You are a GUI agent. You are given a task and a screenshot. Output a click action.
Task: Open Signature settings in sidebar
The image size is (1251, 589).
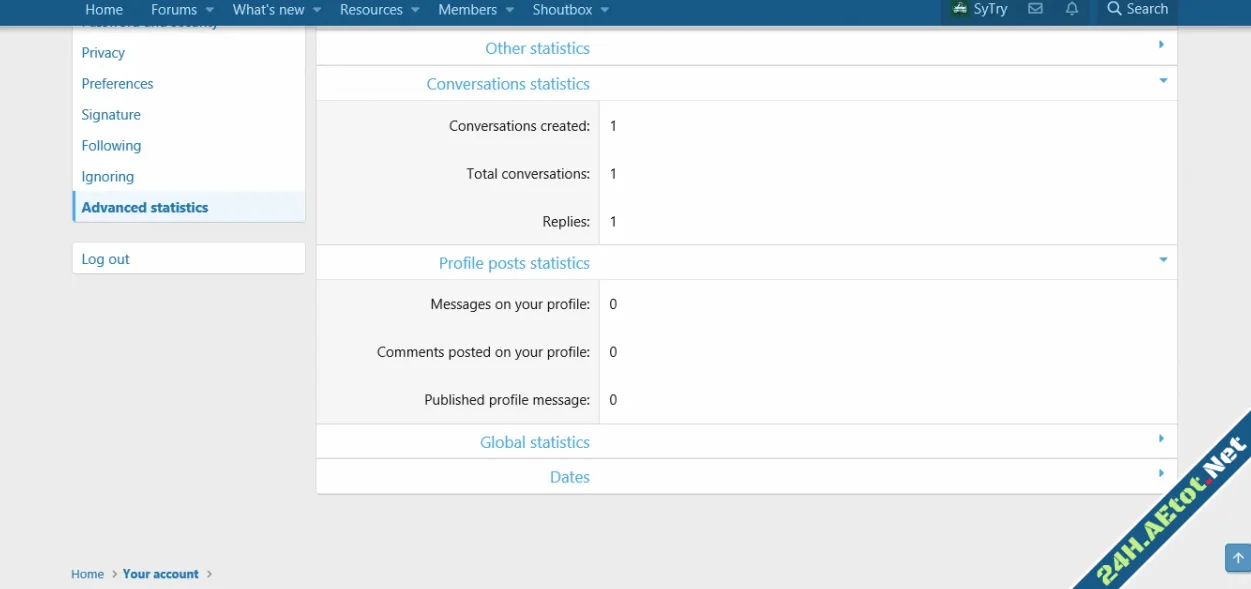(111, 115)
